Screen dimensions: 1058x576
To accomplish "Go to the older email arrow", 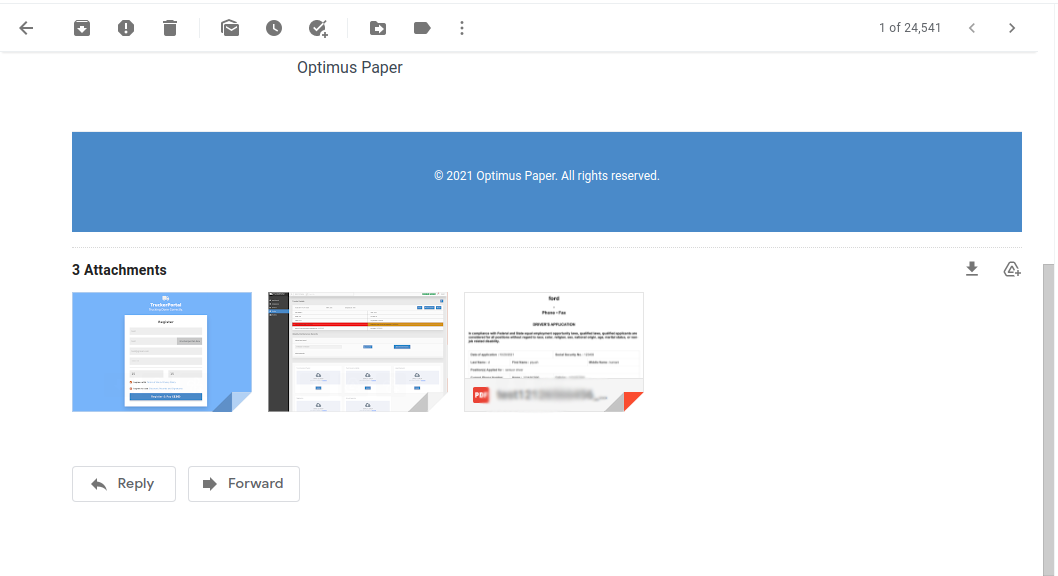I will pos(1011,28).
